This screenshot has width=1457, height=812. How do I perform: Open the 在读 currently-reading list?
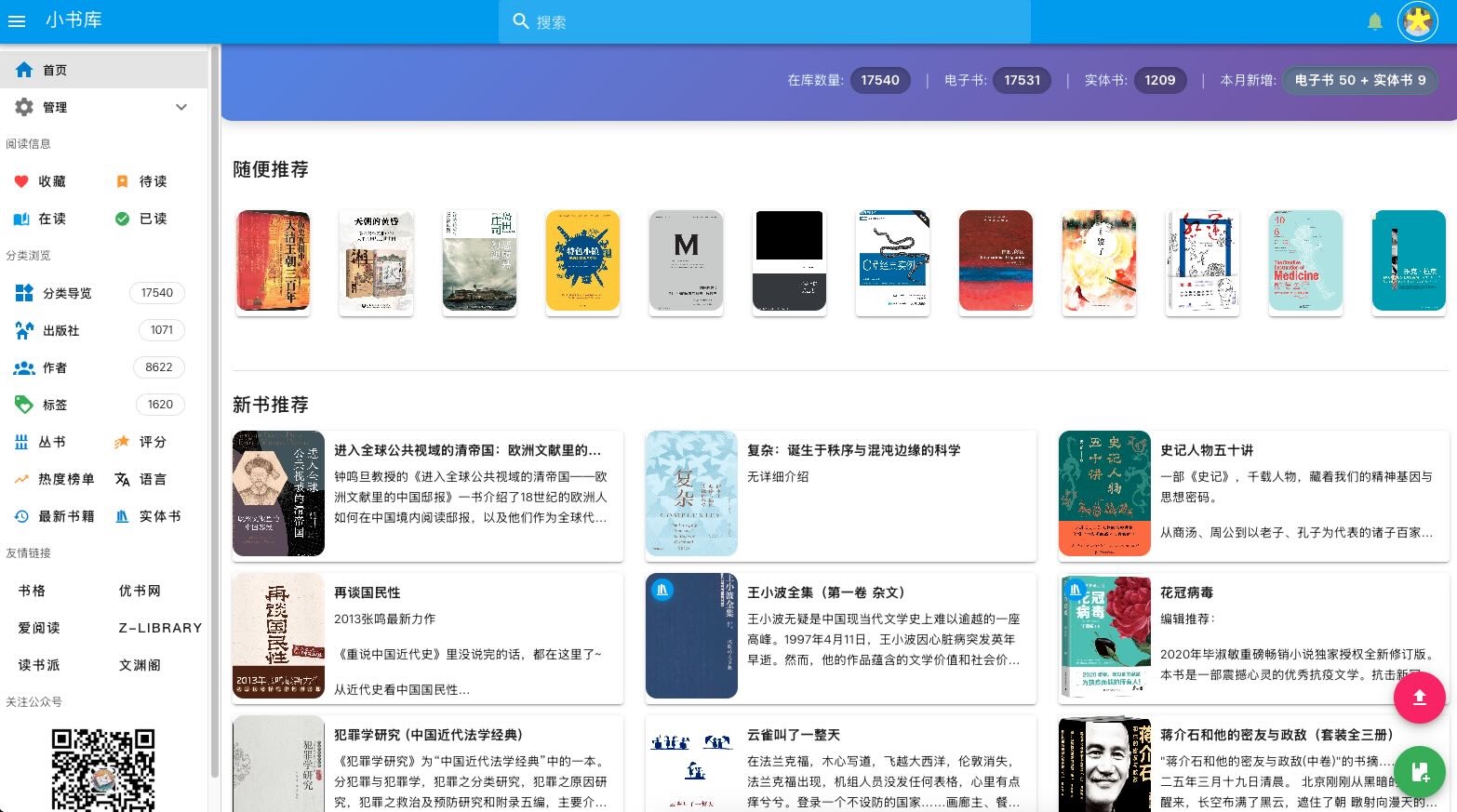click(x=52, y=219)
